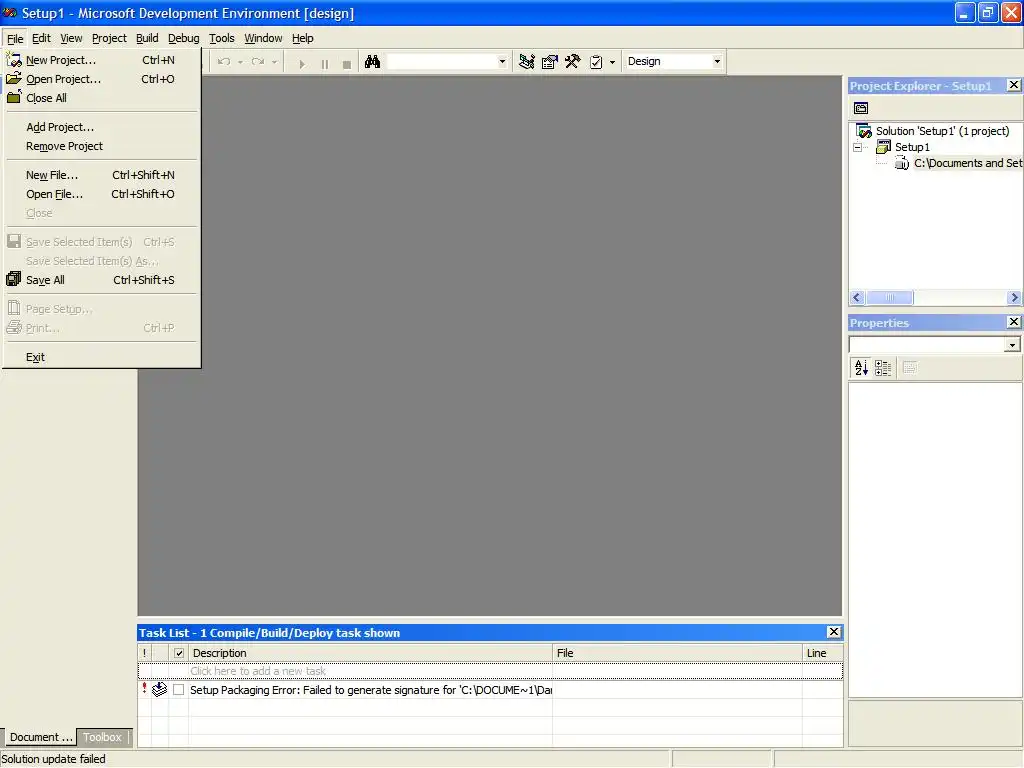This screenshot has height=768, width=1024.
Task: Click the grayed Undo arrow icon
Action: (224, 61)
